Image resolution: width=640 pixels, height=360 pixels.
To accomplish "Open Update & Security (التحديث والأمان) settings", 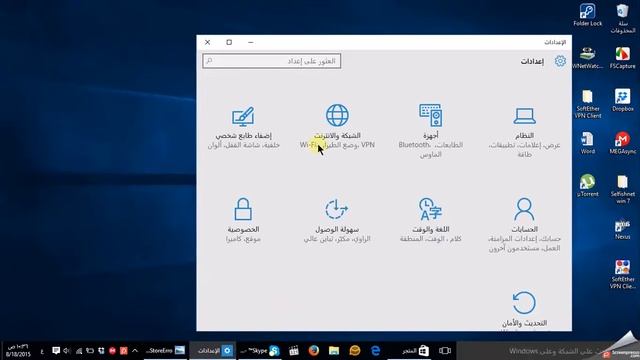I will pyautogui.click(x=524, y=309).
